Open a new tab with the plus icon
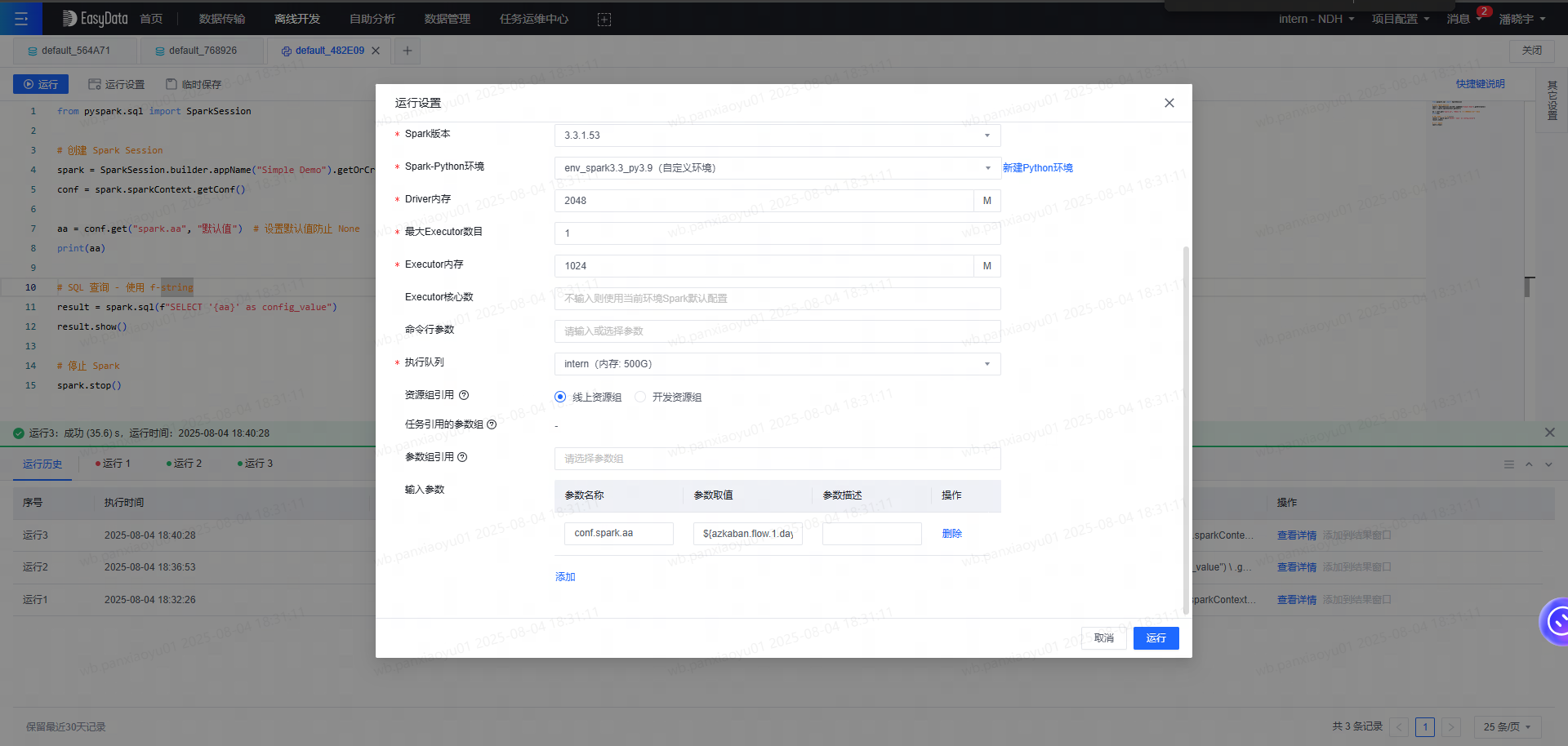 pos(406,50)
